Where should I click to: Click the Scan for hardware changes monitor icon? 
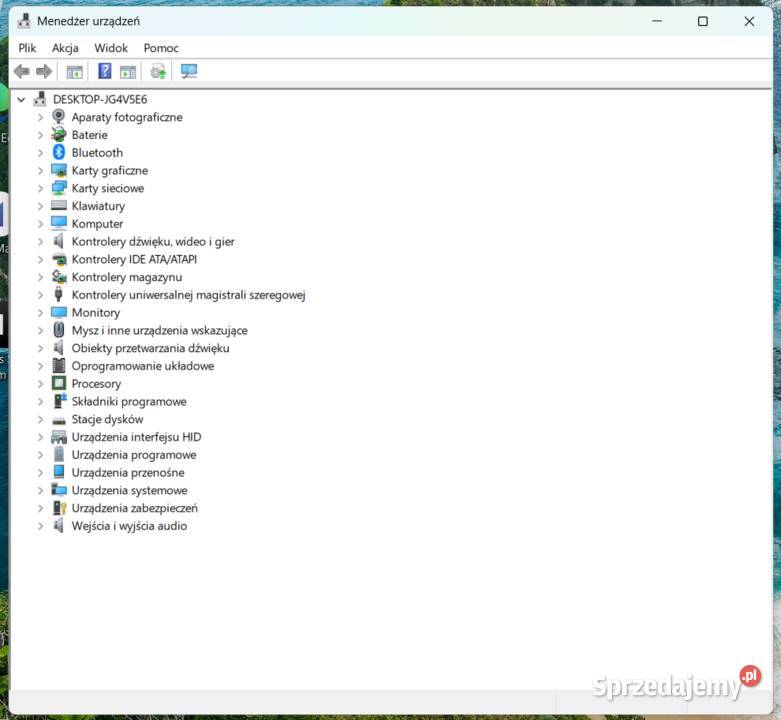click(189, 71)
